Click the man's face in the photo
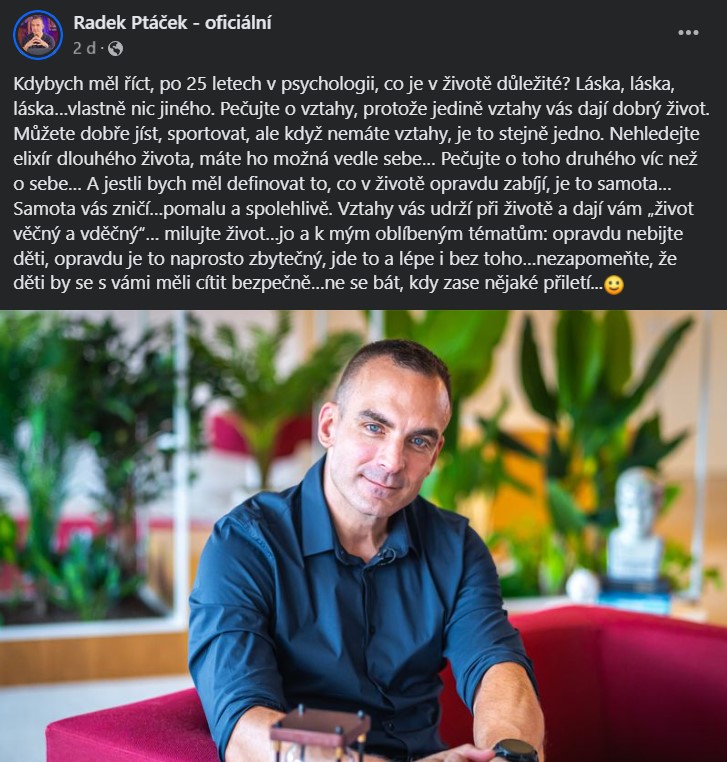The image size is (727, 762). [x=394, y=433]
